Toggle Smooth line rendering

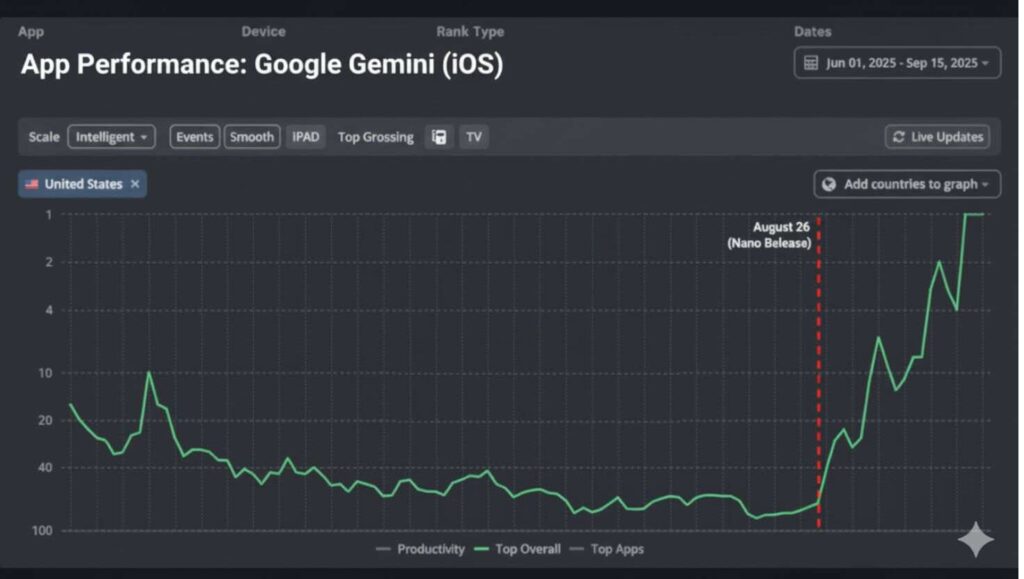pos(251,137)
